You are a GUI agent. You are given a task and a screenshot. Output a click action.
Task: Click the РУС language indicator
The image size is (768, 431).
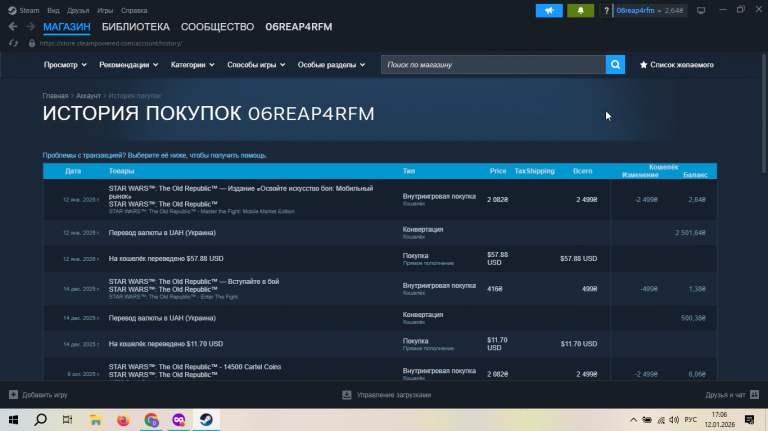[x=691, y=420]
